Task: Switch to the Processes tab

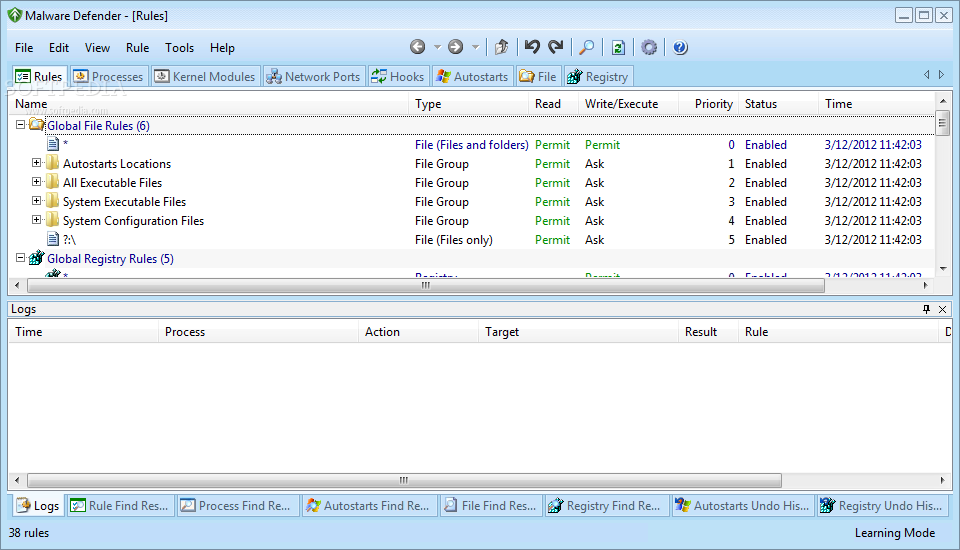Action: (109, 77)
